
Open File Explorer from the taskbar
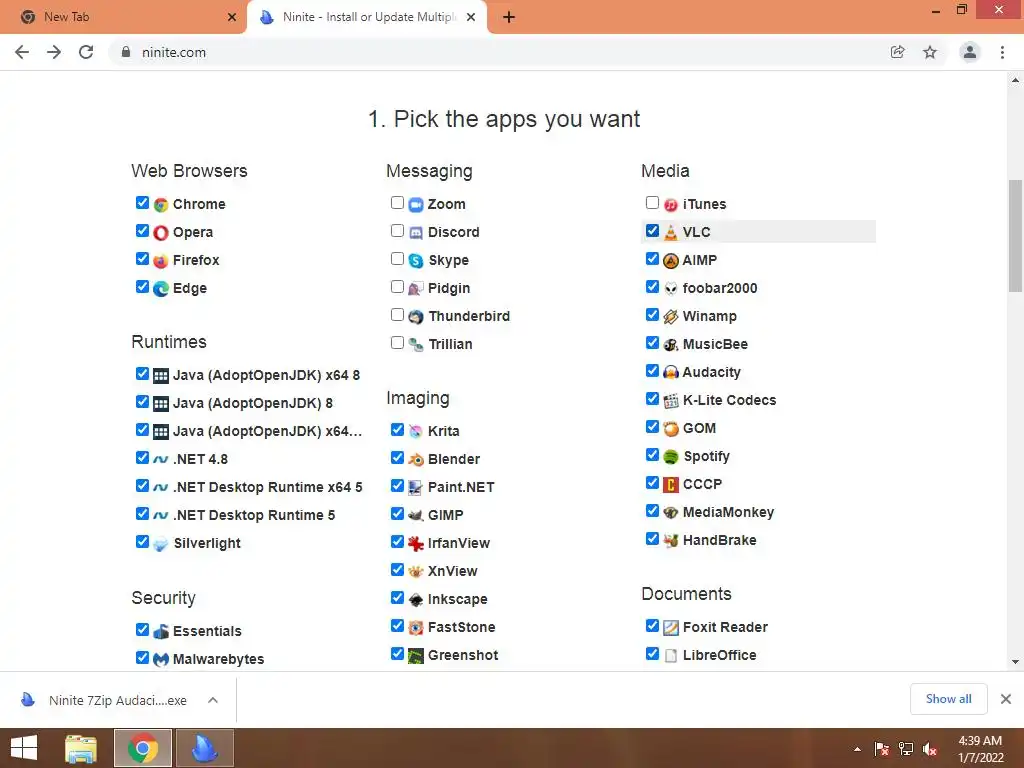click(x=81, y=748)
